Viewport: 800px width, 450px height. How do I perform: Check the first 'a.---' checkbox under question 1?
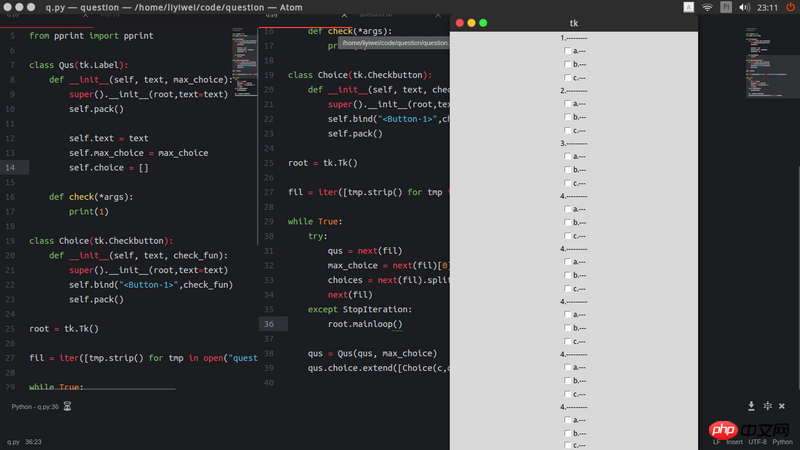tap(568, 51)
